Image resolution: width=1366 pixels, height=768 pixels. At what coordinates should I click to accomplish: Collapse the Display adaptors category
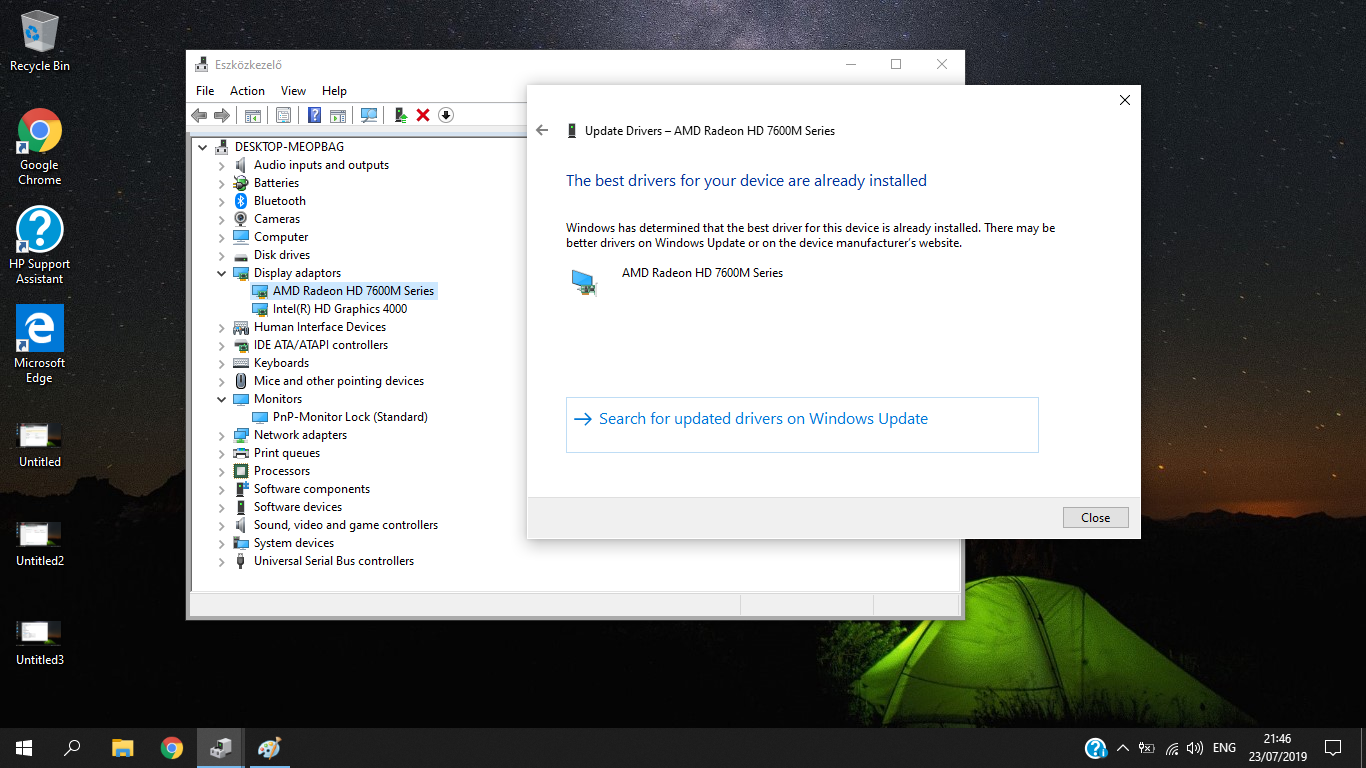(x=221, y=272)
